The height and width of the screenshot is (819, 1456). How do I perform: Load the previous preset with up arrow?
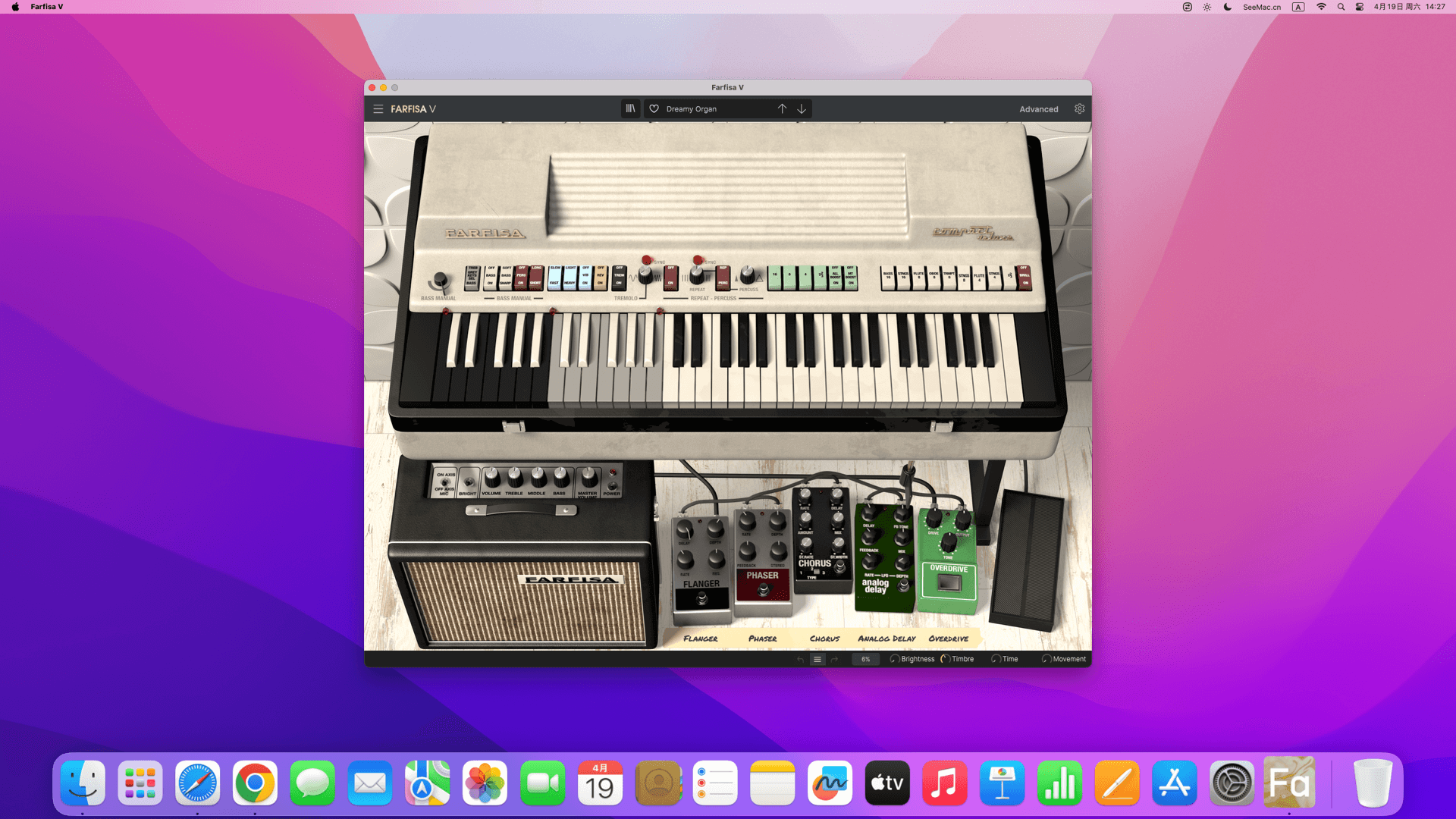click(782, 109)
